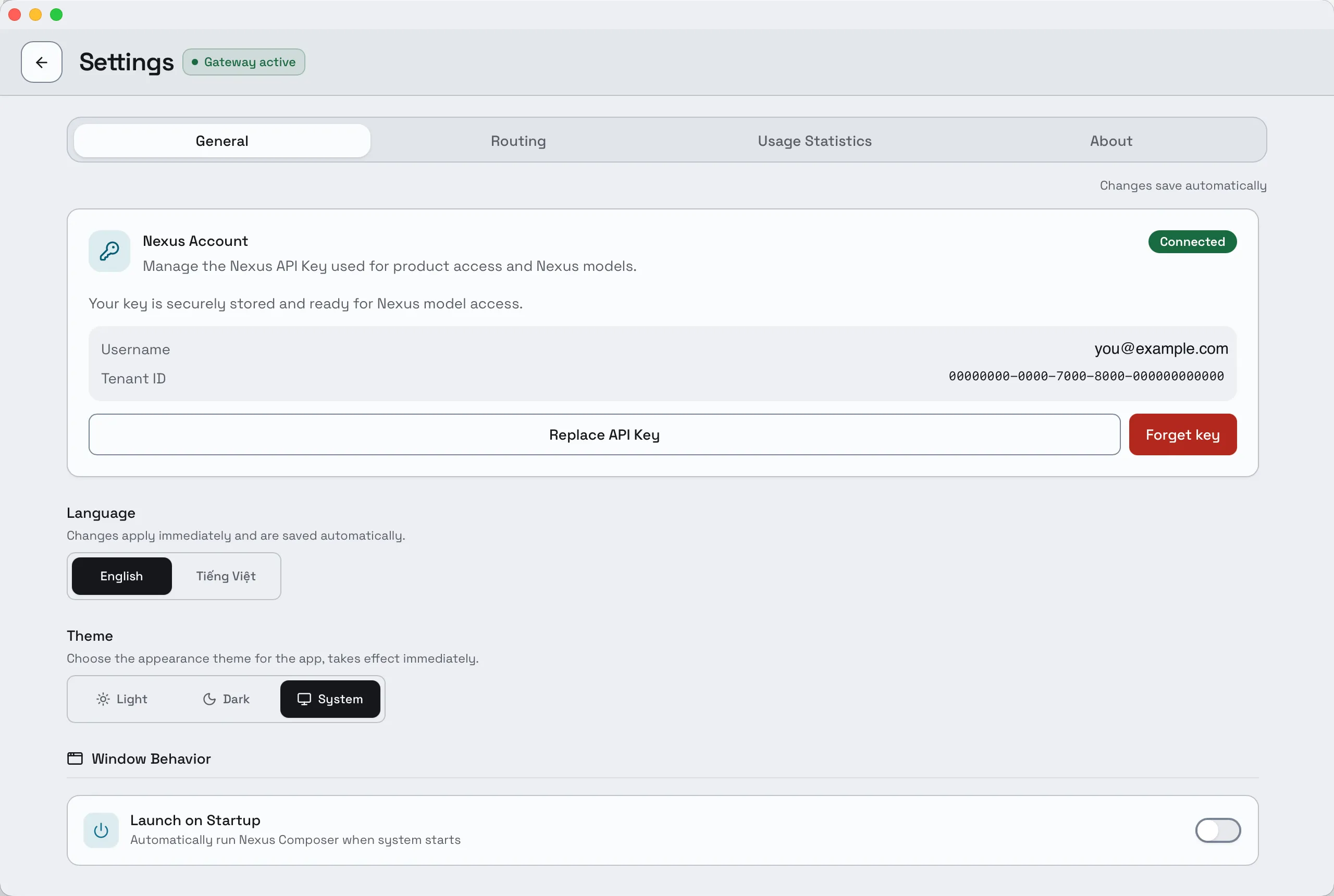Click the Gateway active status badge
This screenshot has height=896, width=1334.
pyautogui.click(x=243, y=61)
